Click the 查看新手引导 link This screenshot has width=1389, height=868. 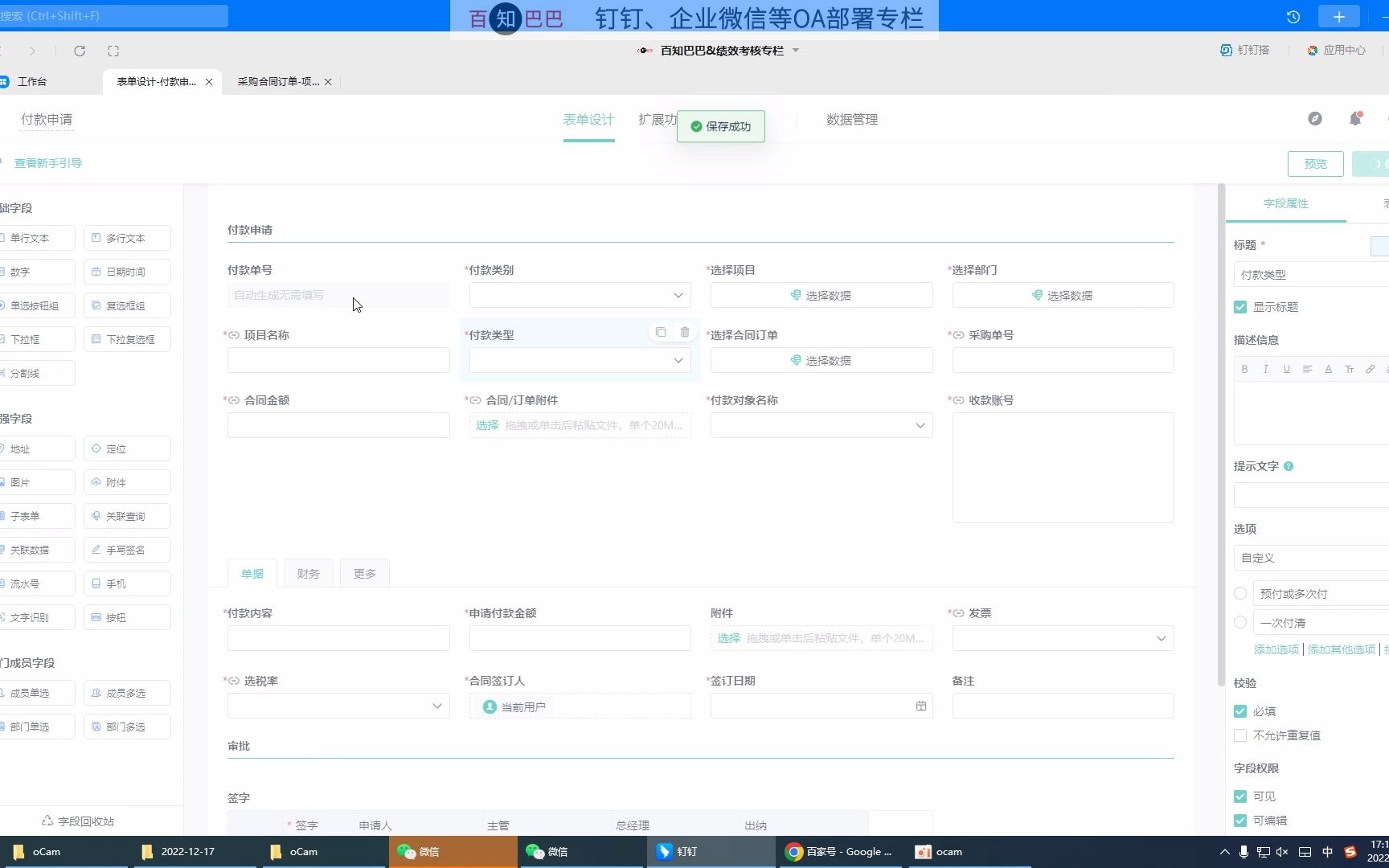click(x=48, y=163)
